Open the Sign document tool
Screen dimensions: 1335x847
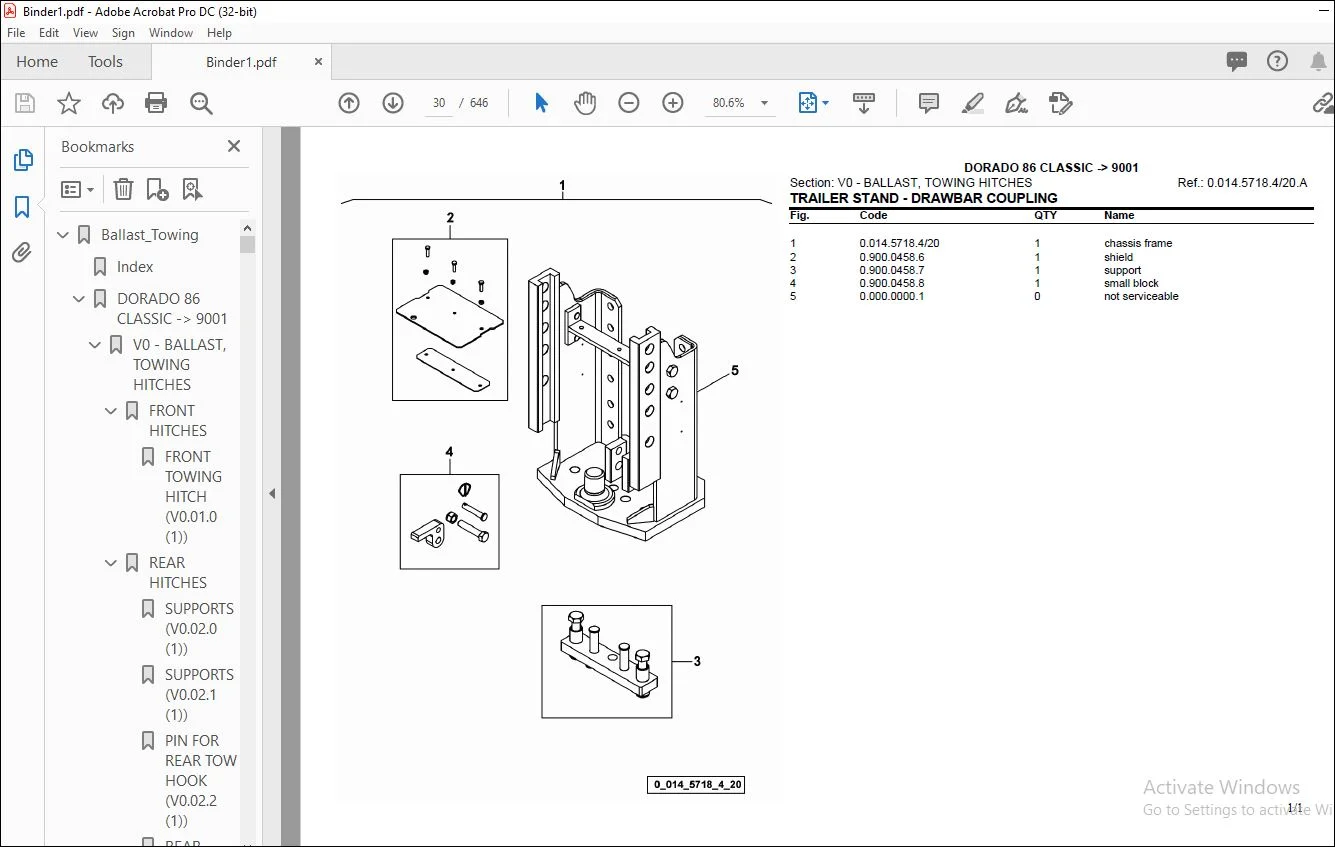tap(1017, 103)
